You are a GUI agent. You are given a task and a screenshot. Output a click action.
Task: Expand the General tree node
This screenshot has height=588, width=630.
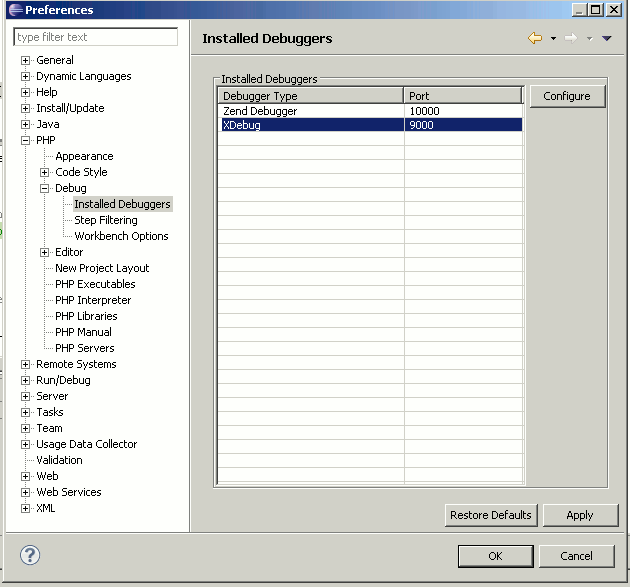coord(25,60)
